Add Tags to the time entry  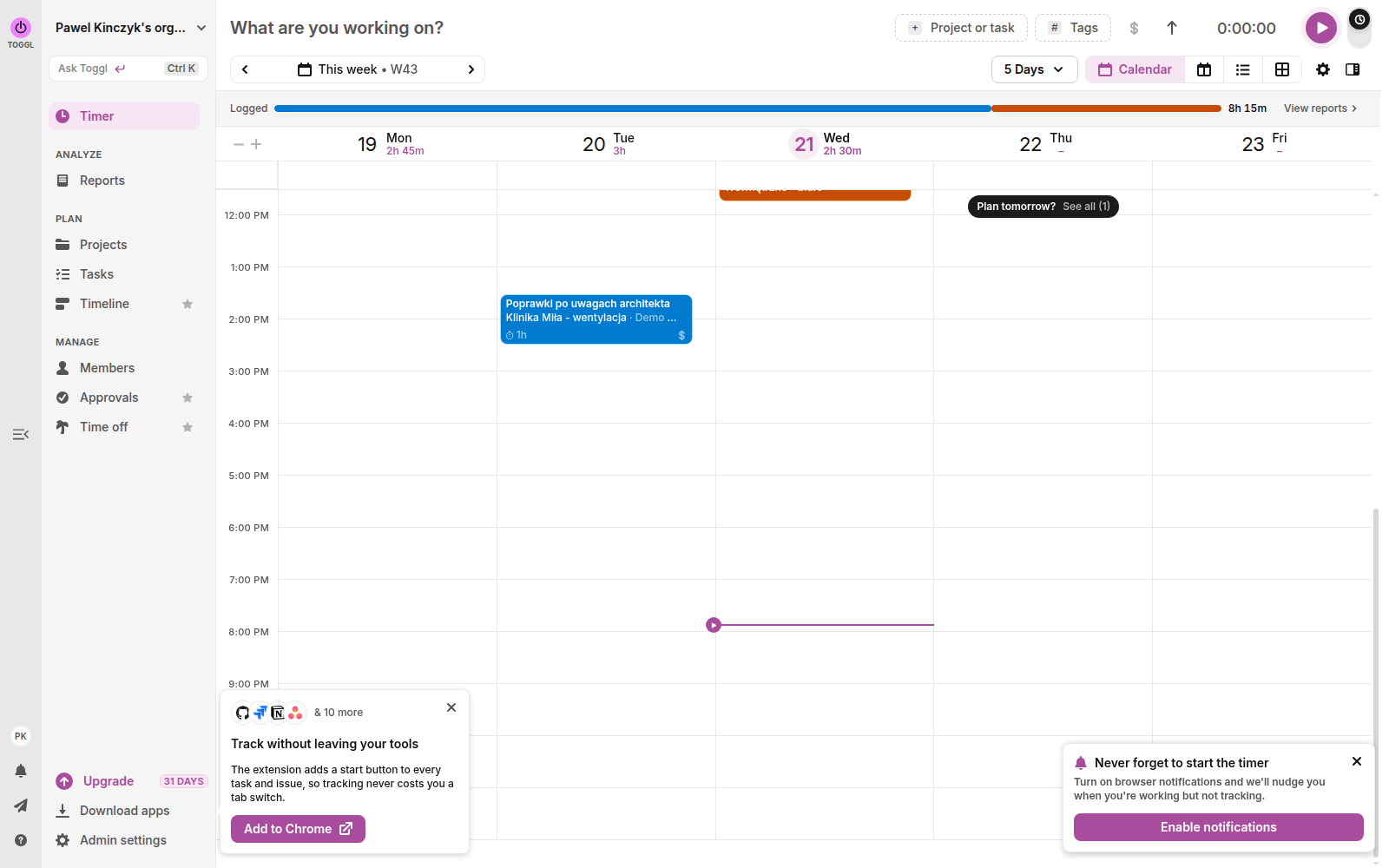pos(1073,28)
